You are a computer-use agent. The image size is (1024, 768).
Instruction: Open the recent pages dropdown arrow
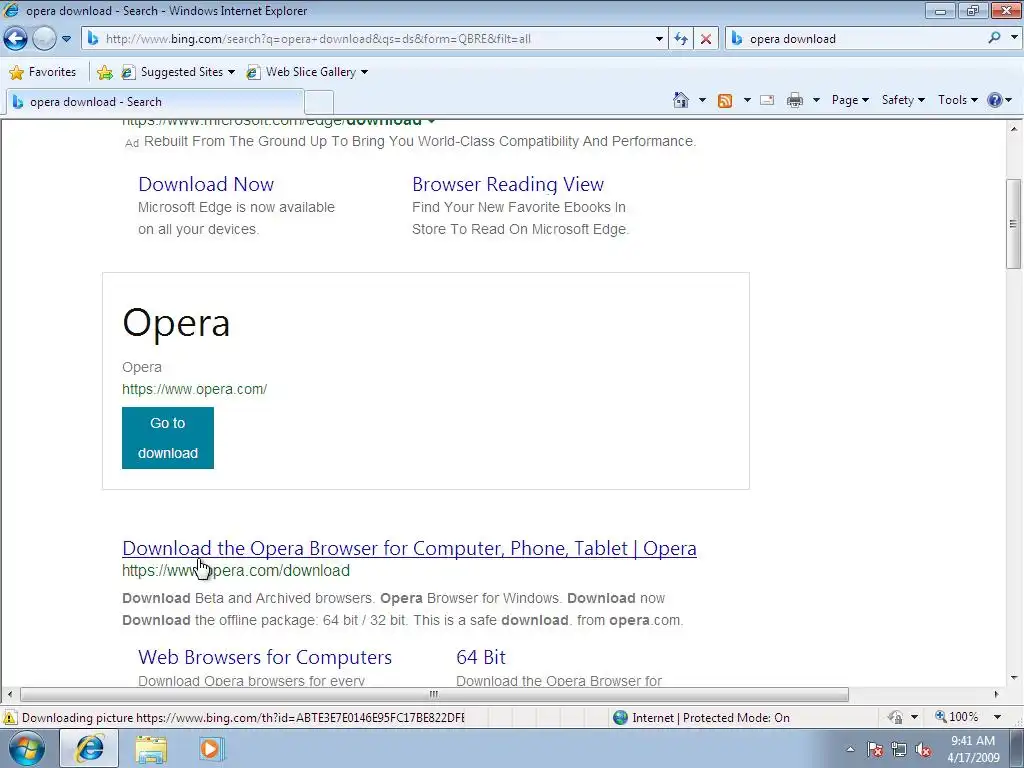tap(66, 39)
